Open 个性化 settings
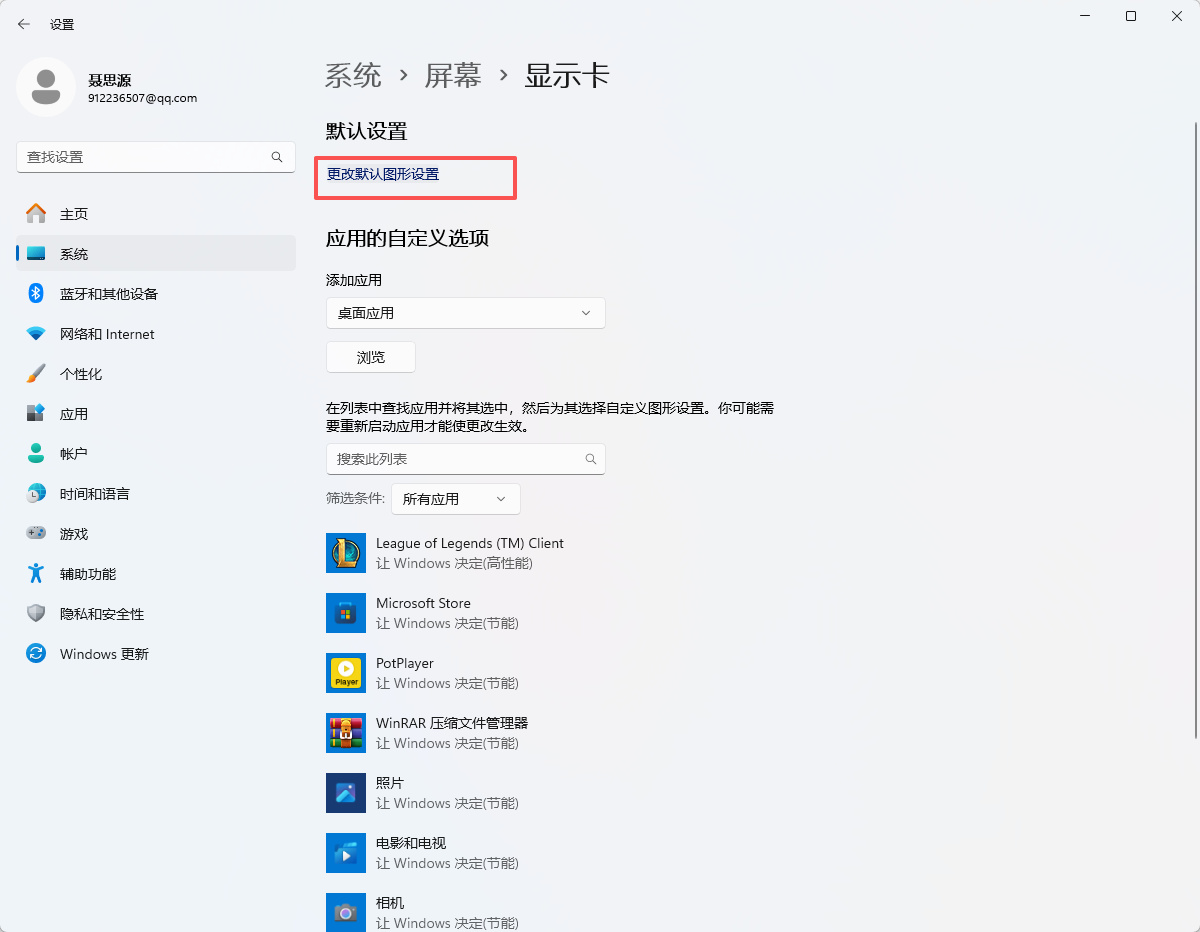 click(x=156, y=373)
